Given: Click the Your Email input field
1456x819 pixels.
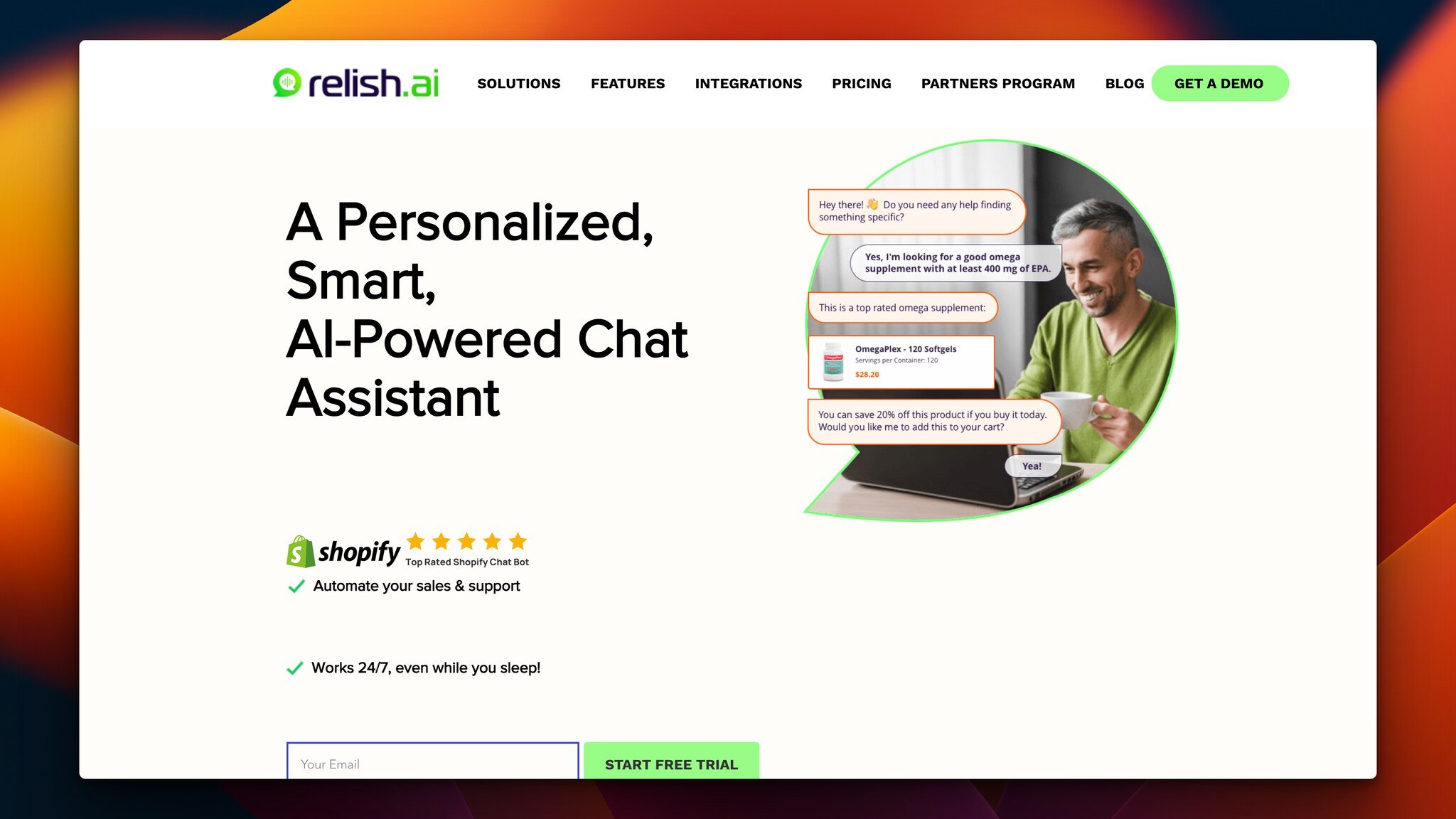Looking at the screenshot, I should [x=432, y=763].
